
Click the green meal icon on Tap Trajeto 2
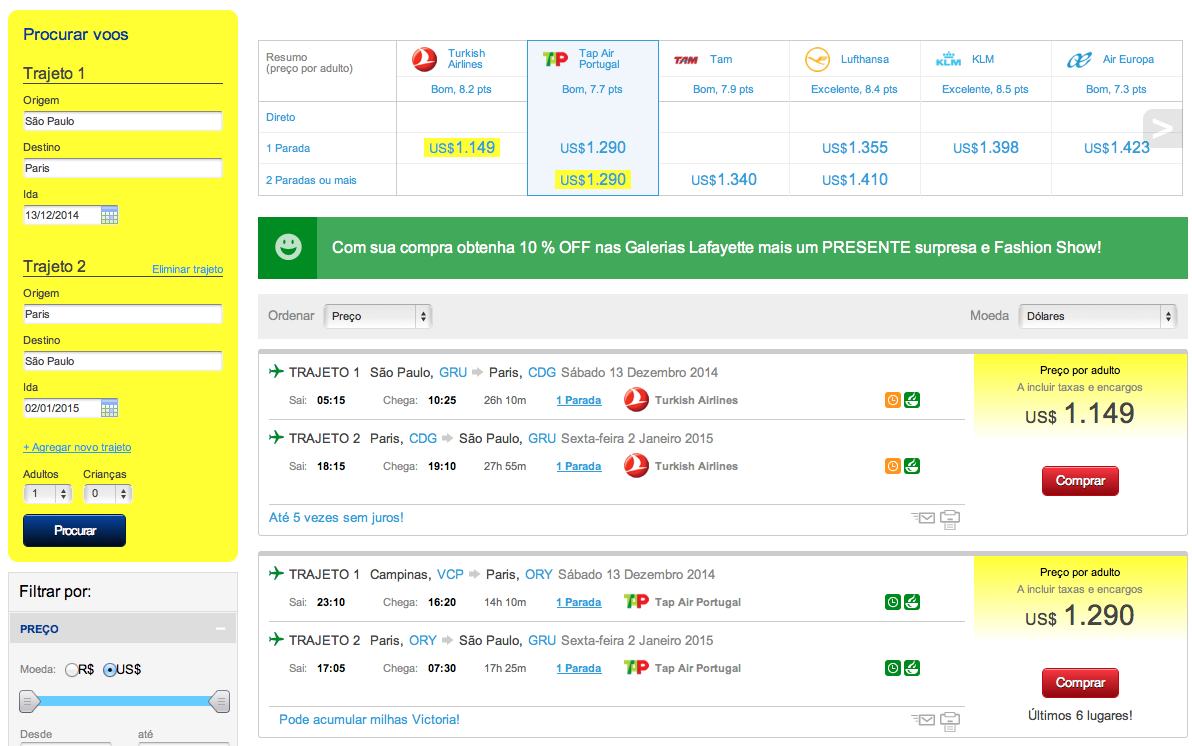912,668
